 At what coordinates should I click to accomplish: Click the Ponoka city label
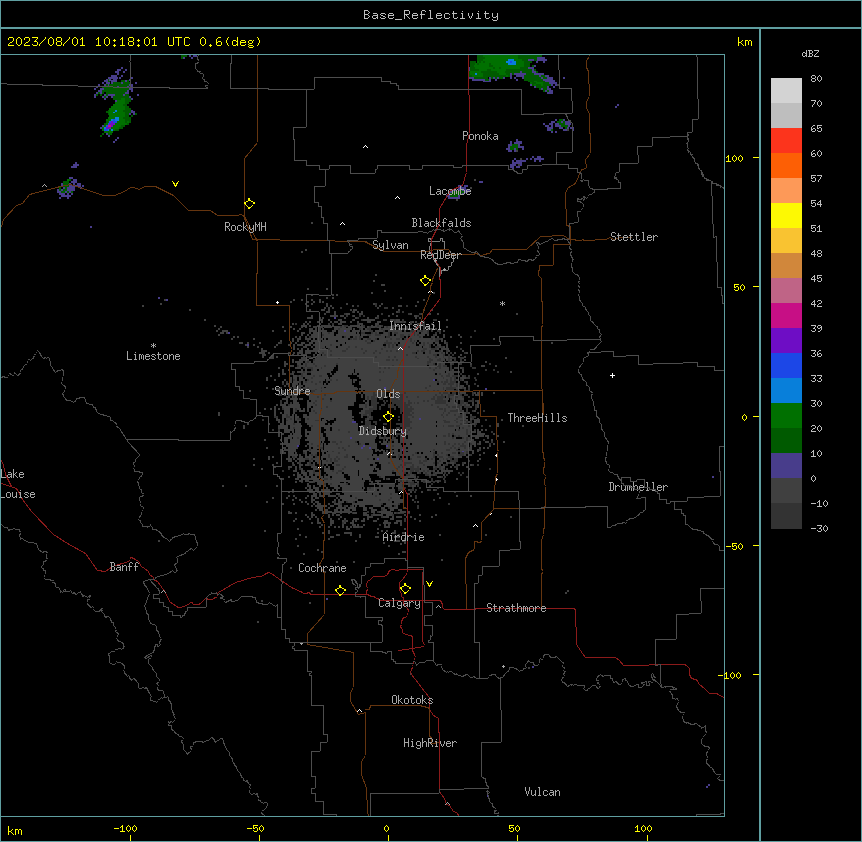coord(480,136)
